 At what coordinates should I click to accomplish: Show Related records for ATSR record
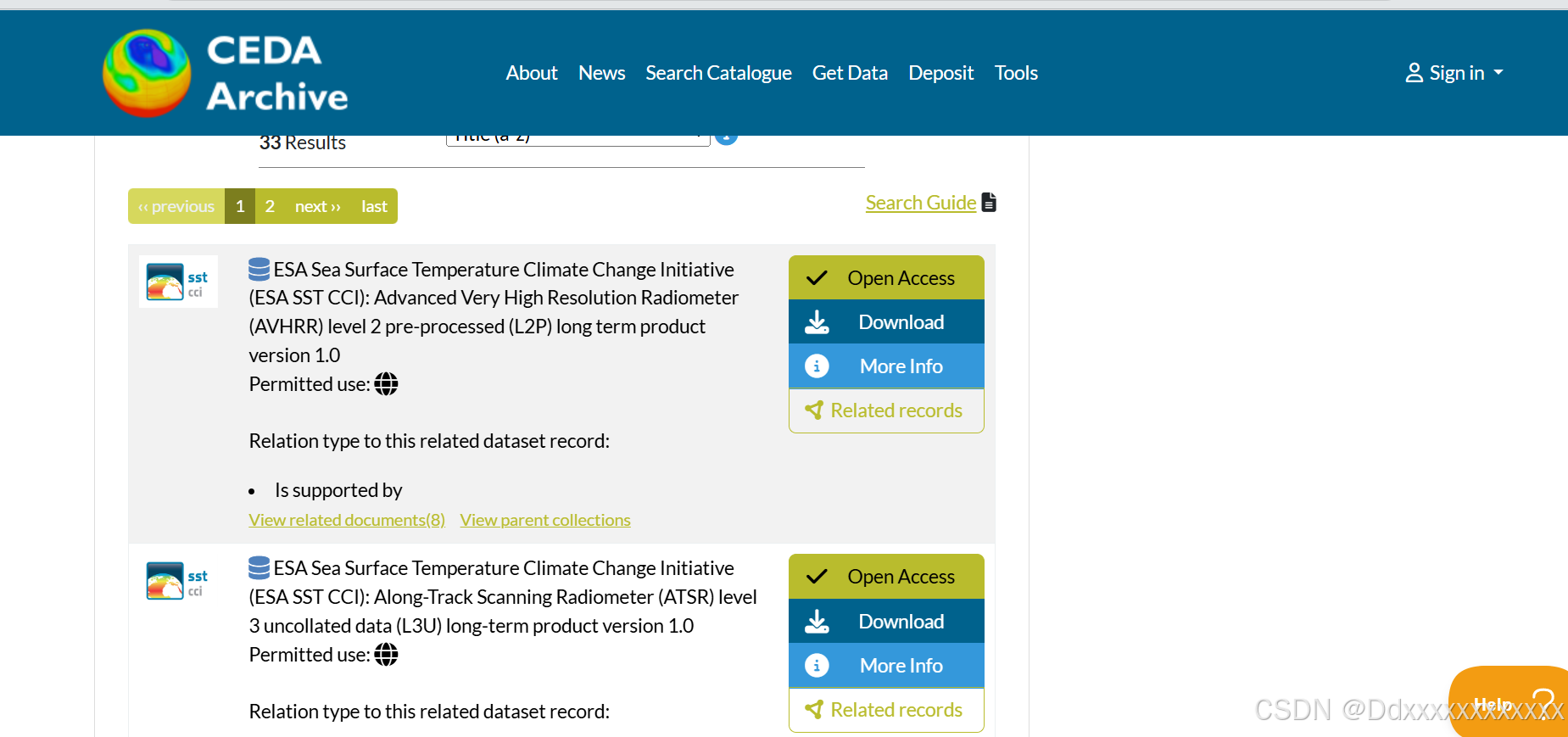tap(886, 710)
